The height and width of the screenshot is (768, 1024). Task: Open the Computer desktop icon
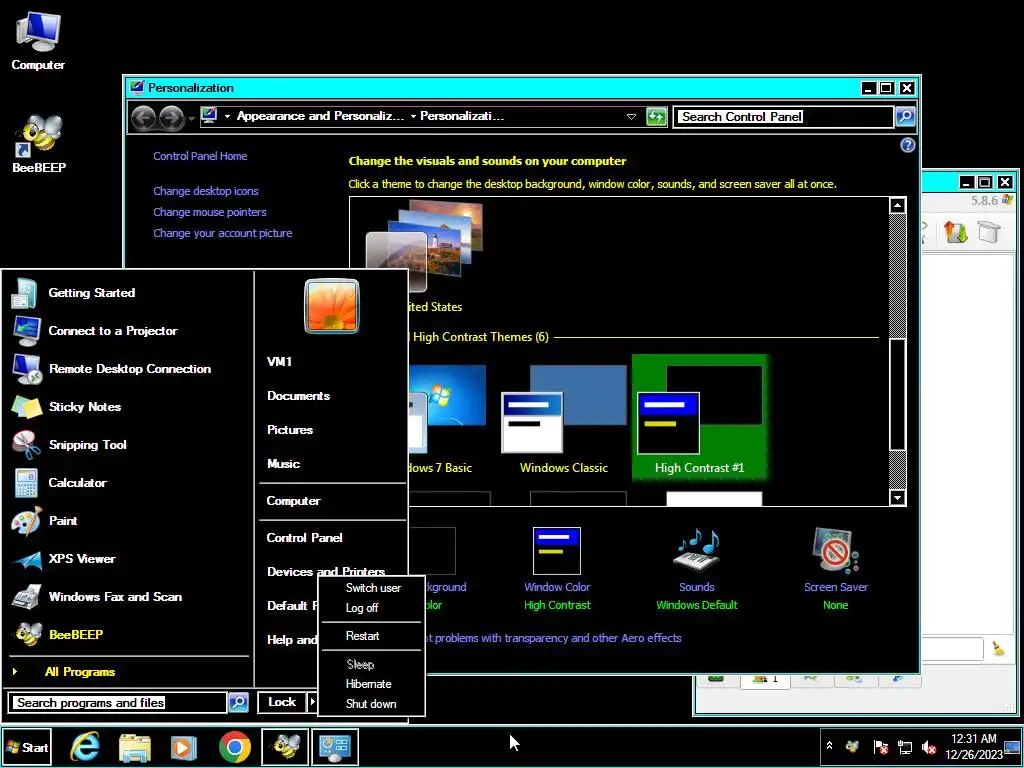pos(38,40)
